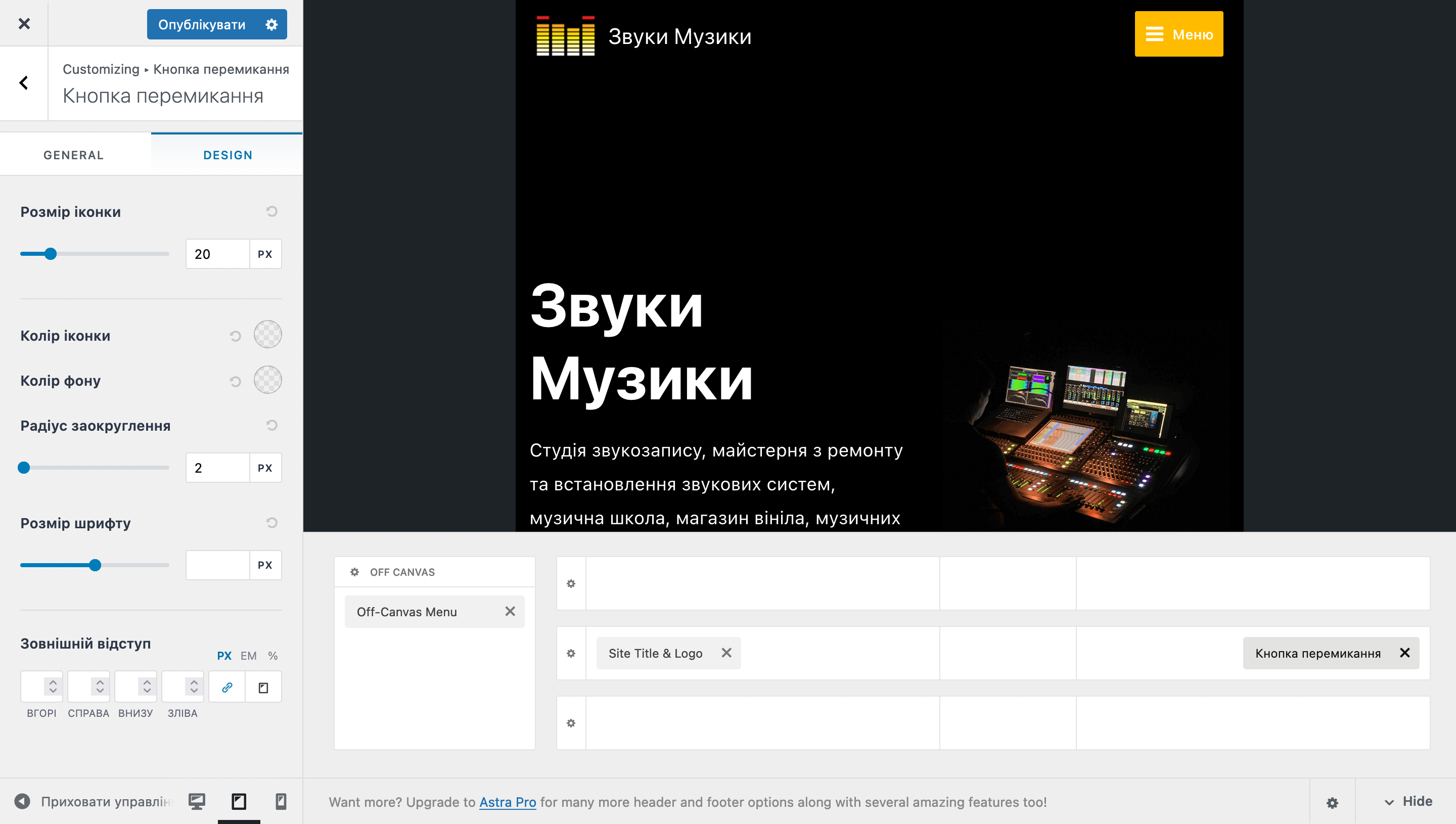Reset the Колір іконки color
This screenshot has width=1456, height=824.
click(236, 336)
